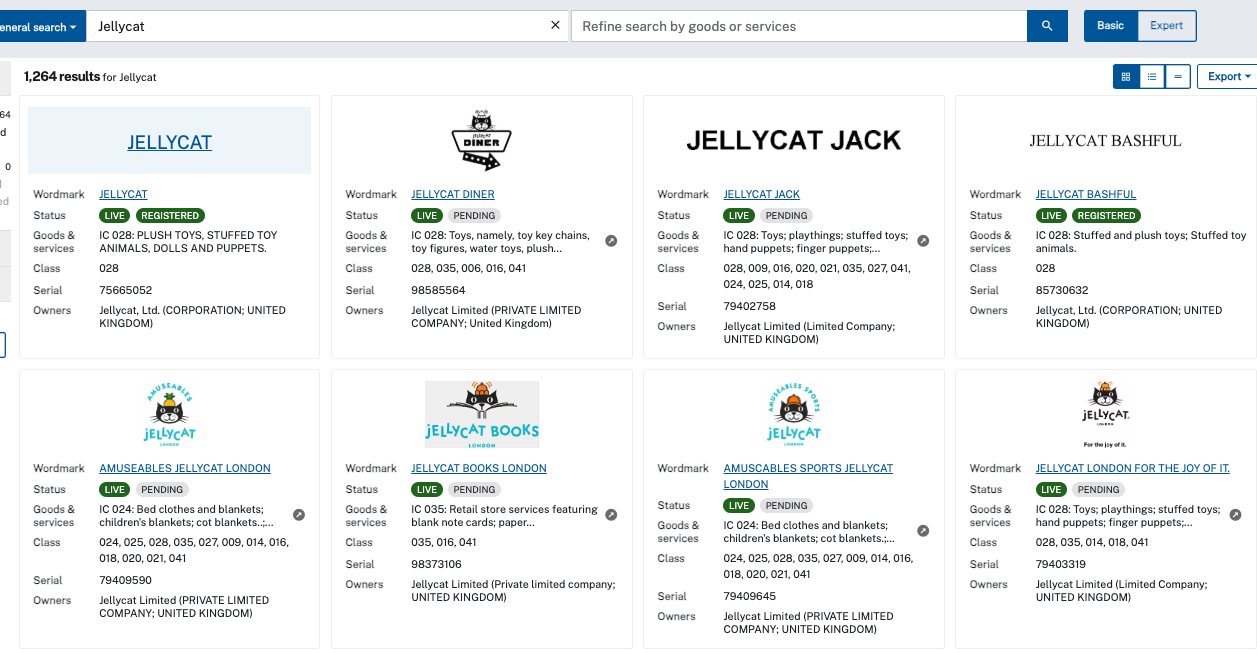
Task: Expand goods and services for JELLYCAT DINER
Action: (x=611, y=241)
